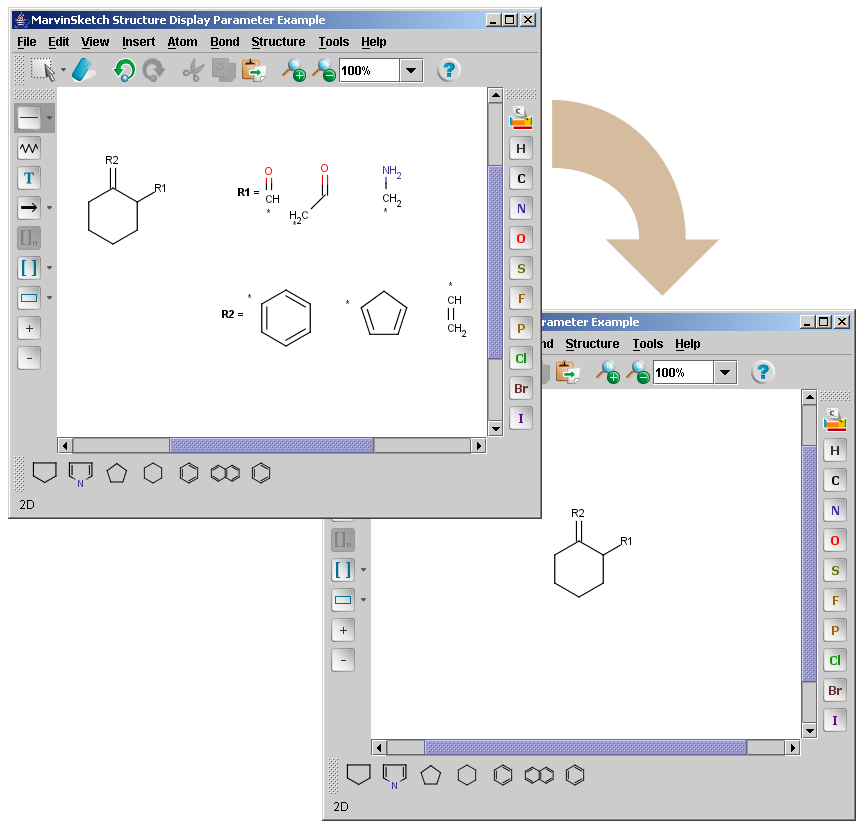Screen dimensions: 864x827
Task: Open the Atom menu
Action: (182, 42)
